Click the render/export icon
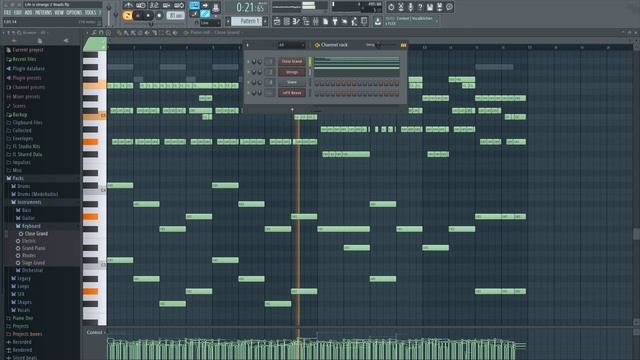Image resolution: width=640 pixels, height=360 pixels. (440, 7)
